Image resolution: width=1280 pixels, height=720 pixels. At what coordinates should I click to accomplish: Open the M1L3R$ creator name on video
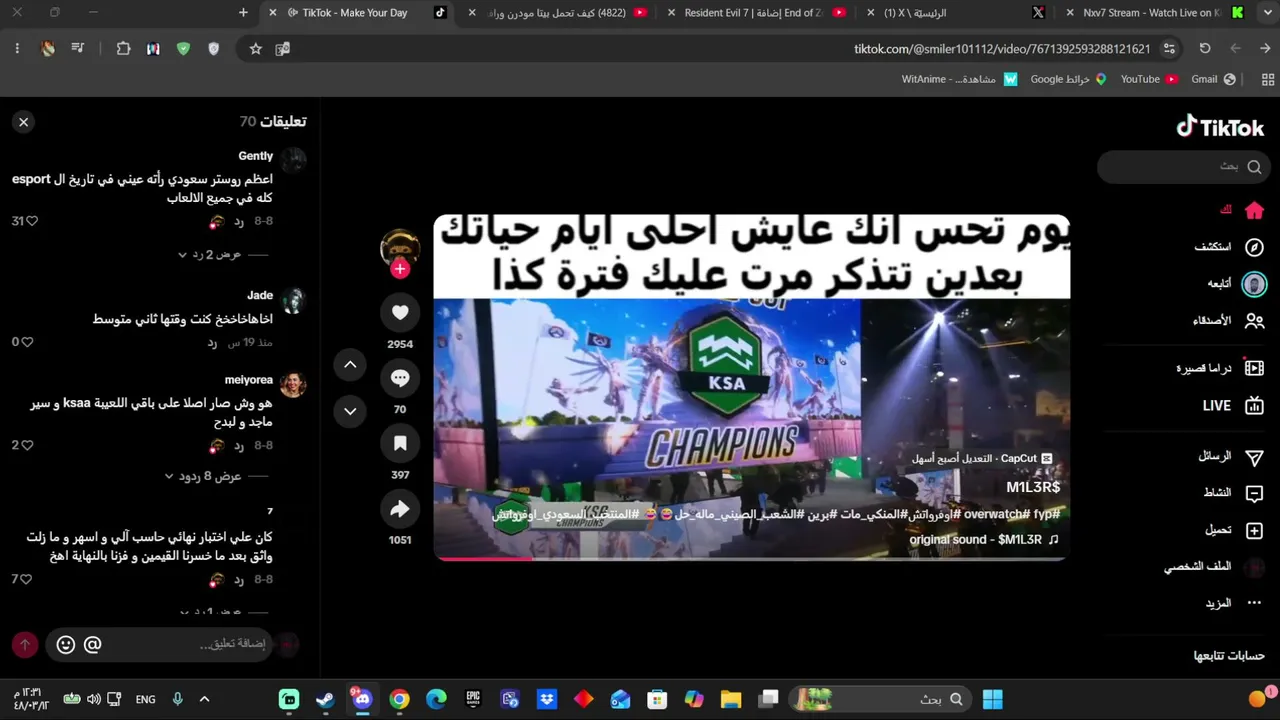[1033, 487]
